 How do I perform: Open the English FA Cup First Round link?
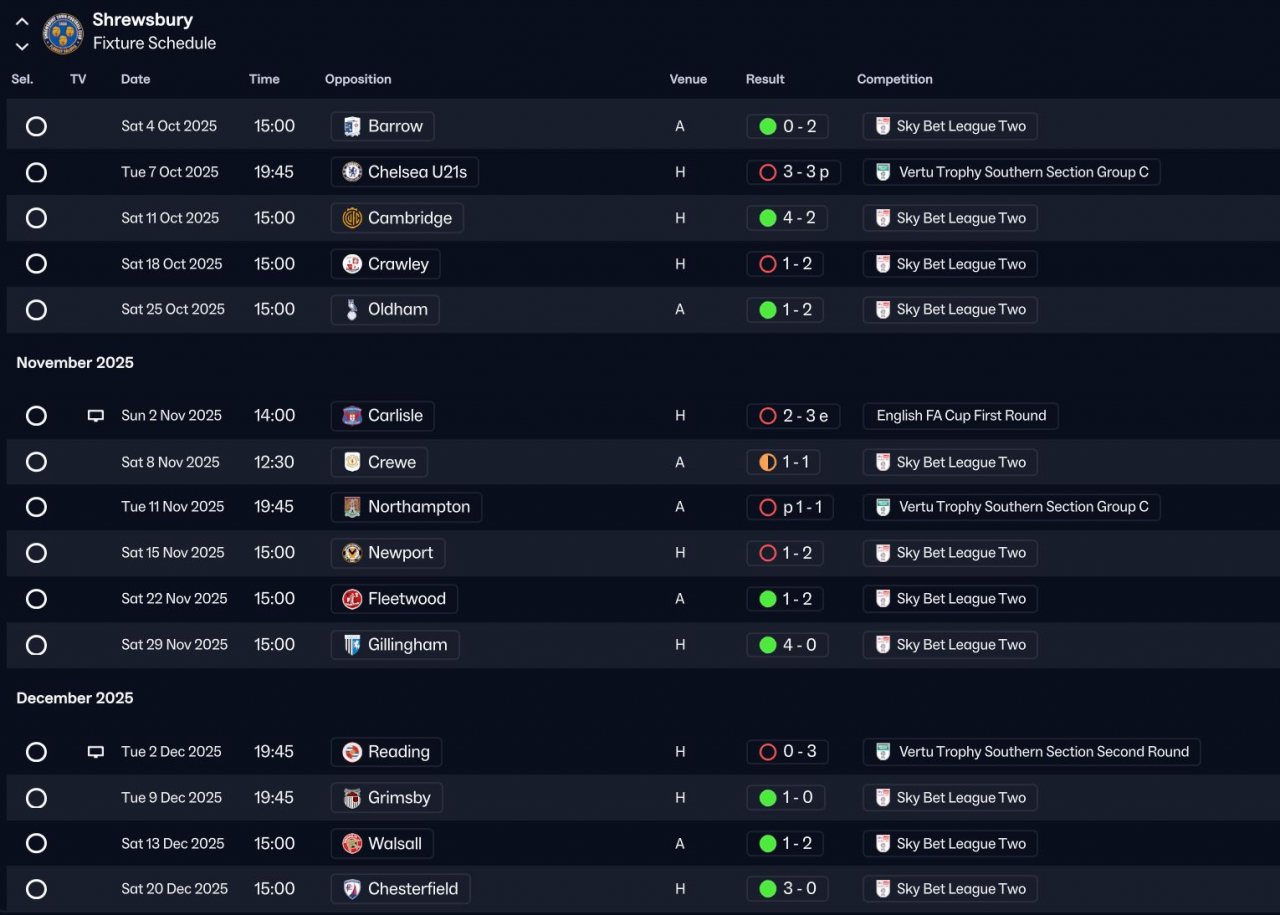click(961, 416)
